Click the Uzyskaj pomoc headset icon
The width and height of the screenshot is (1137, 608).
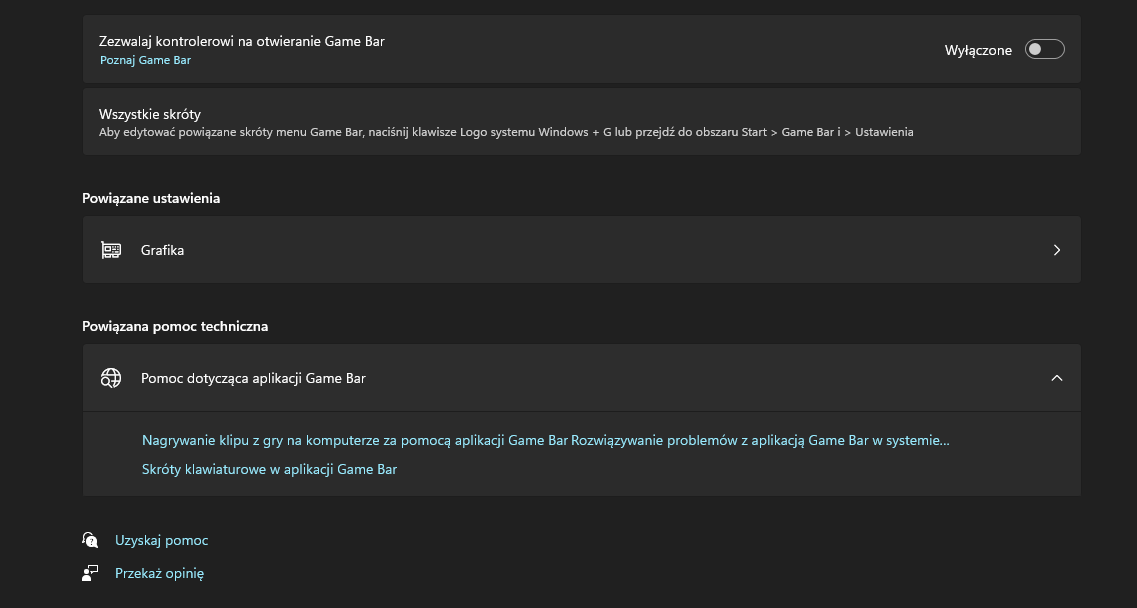point(91,540)
